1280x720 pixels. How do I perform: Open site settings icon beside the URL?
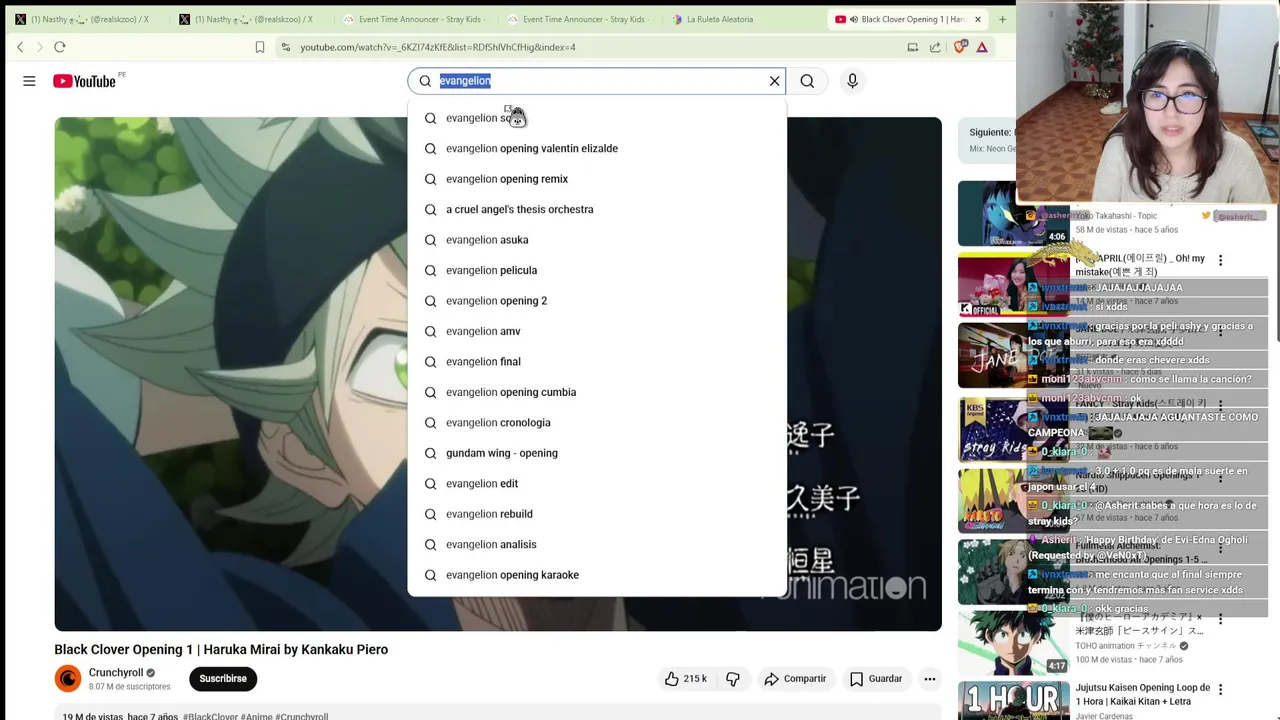point(286,47)
